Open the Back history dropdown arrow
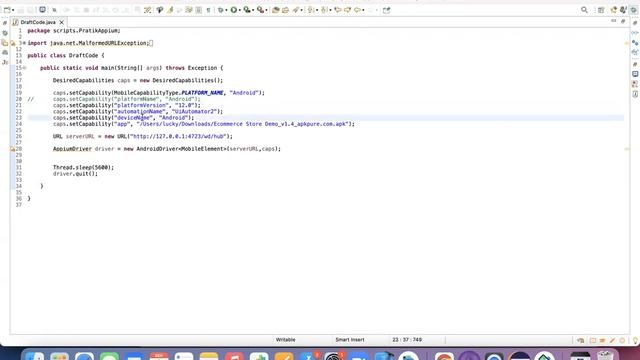640x360 pixels. tap(363, 10)
